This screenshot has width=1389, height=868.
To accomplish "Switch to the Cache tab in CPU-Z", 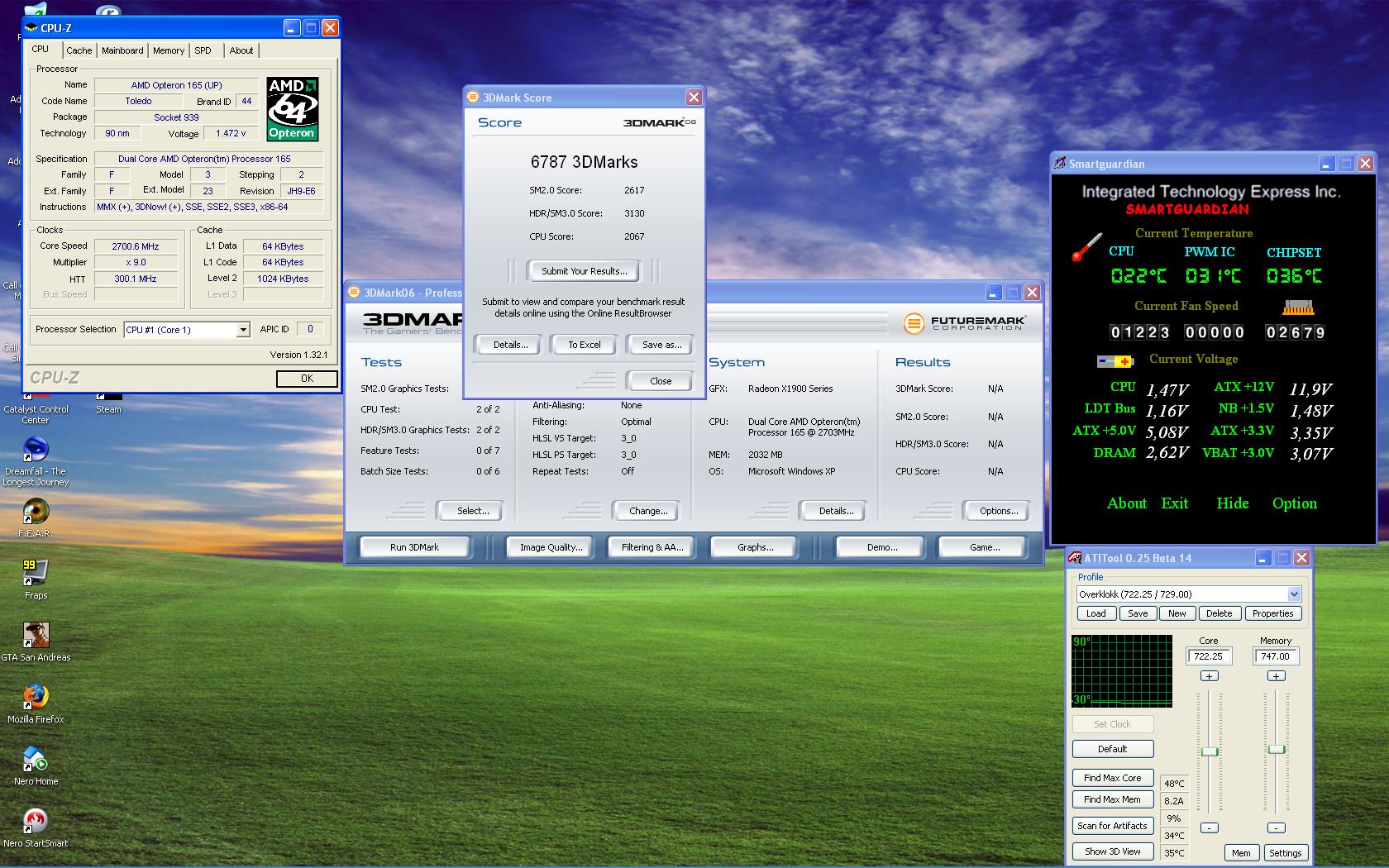I will (79, 50).
